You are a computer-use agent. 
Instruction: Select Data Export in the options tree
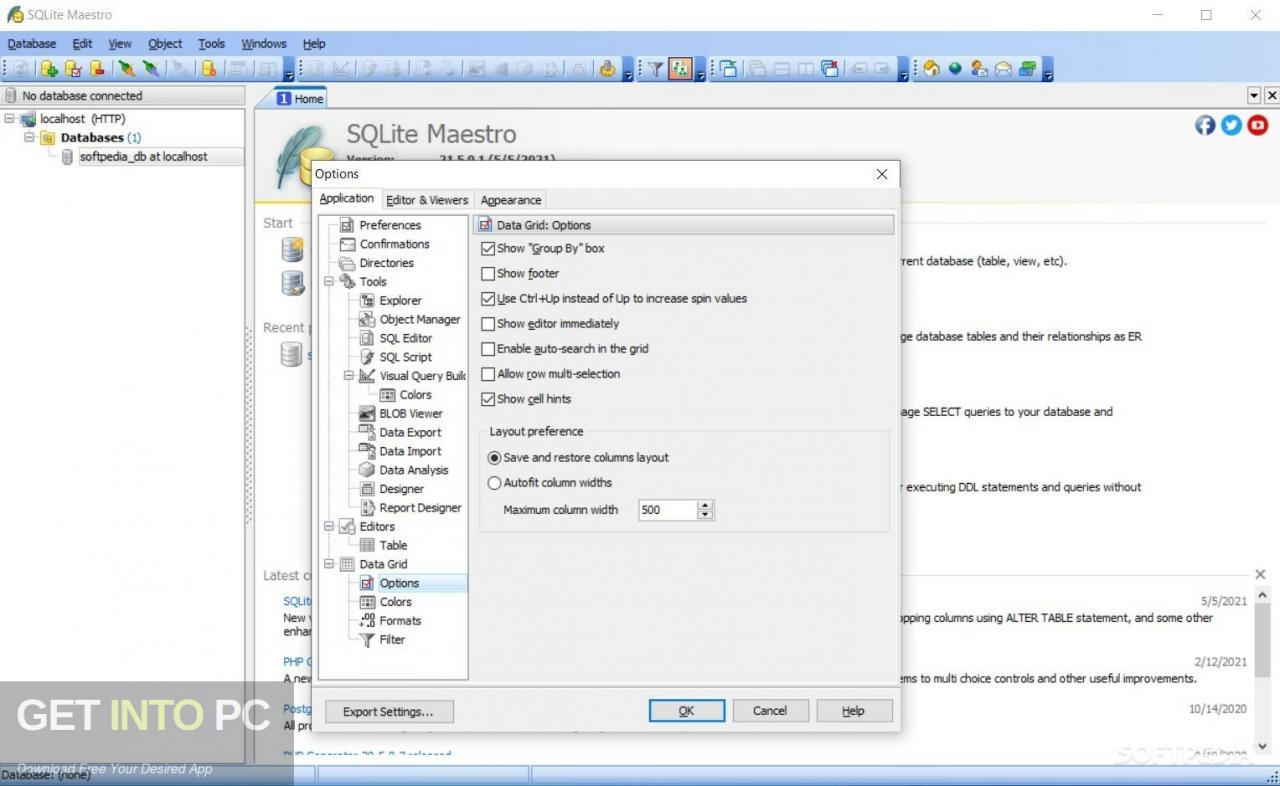coord(410,432)
